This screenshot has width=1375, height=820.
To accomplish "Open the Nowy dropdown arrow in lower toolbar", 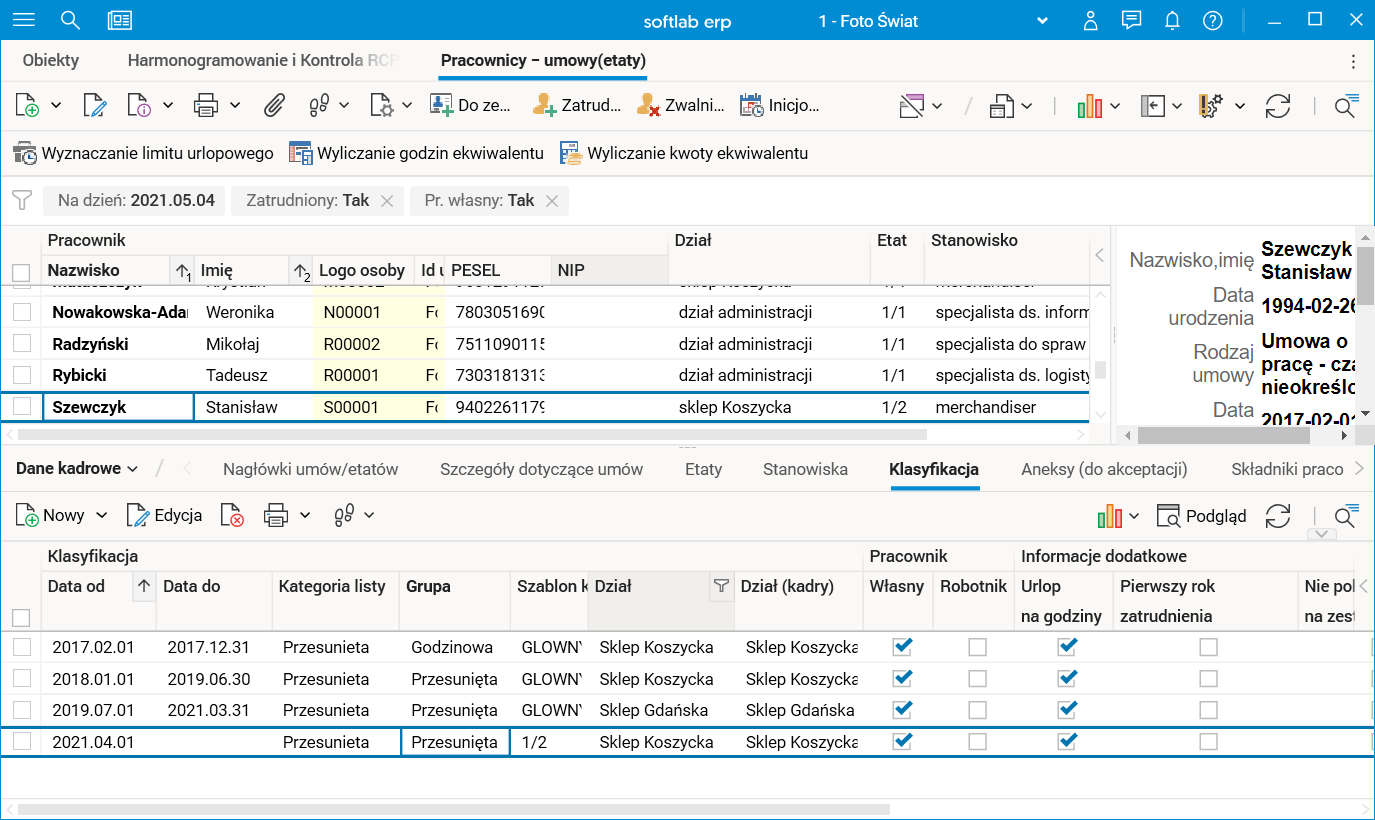I will coord(101,516).
